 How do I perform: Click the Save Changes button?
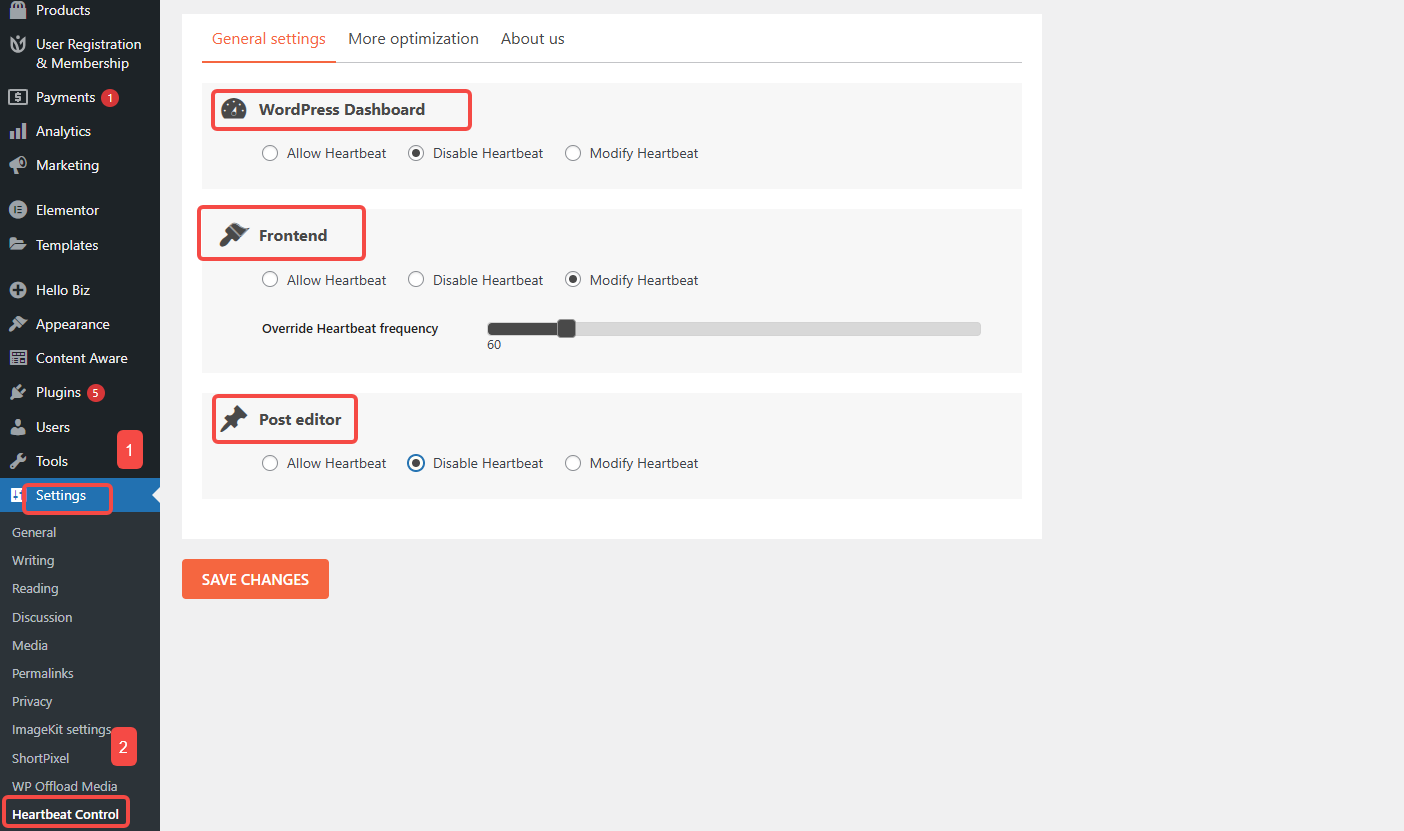click(255, 579)
